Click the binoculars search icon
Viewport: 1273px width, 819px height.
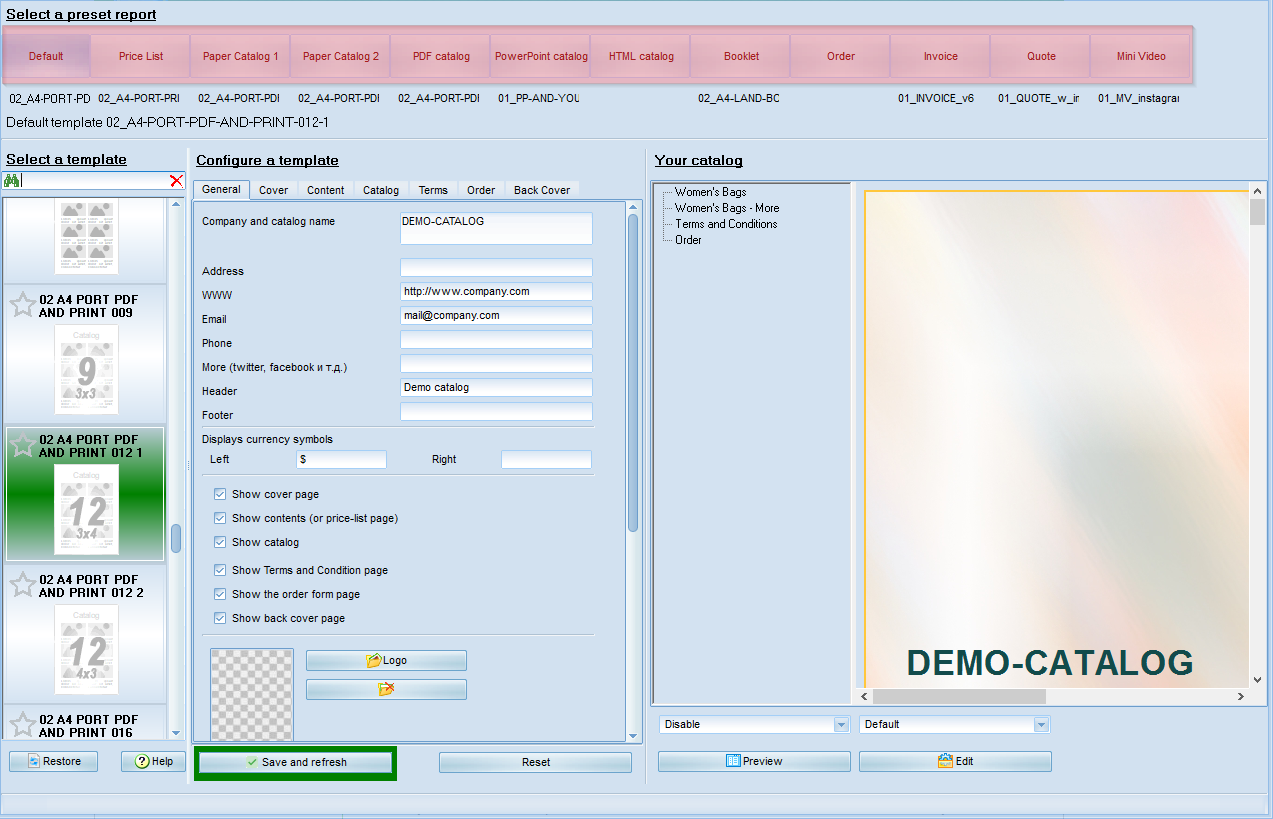click(12, 181)
